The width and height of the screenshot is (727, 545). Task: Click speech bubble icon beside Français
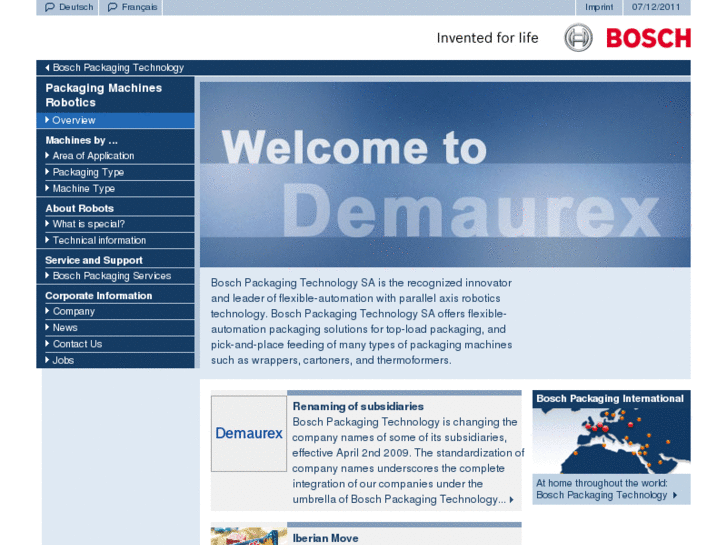click(112, 7)
